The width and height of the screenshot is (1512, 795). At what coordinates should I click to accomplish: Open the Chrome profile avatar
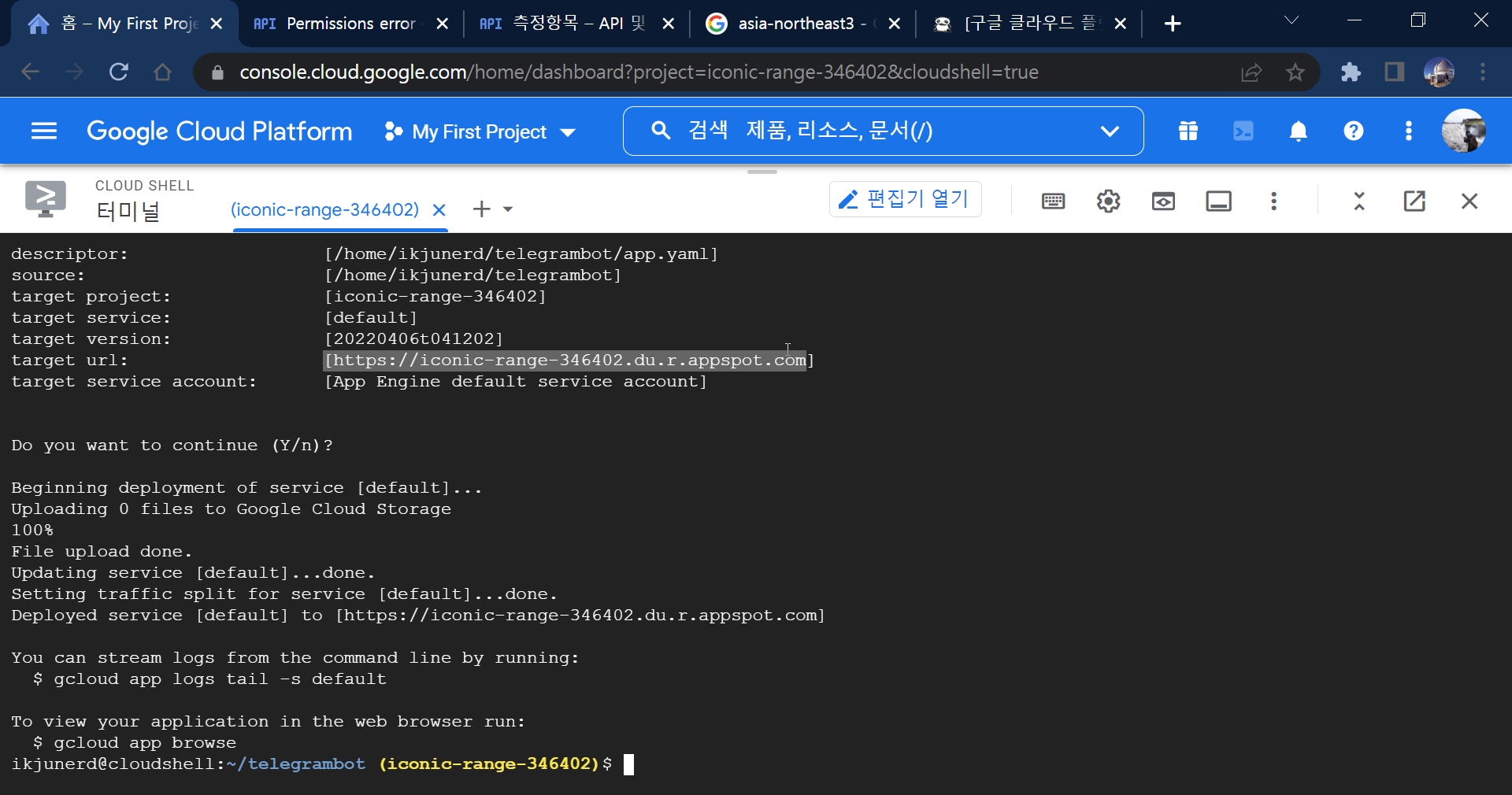tap(1439, 72)
